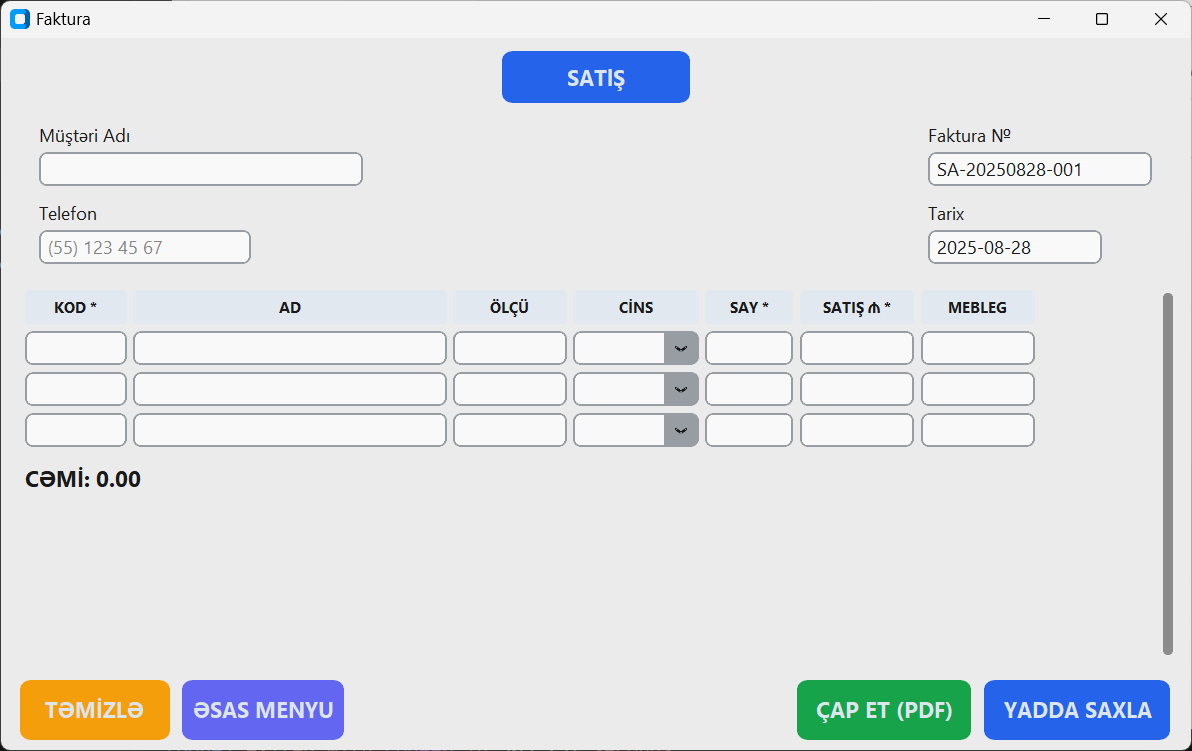
Task: Click the SATIŞ ₼ * column header
Action: 857,307
